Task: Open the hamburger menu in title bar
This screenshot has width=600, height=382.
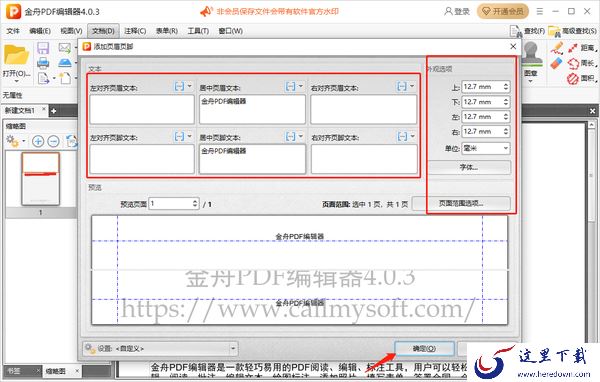Action: 540,11
